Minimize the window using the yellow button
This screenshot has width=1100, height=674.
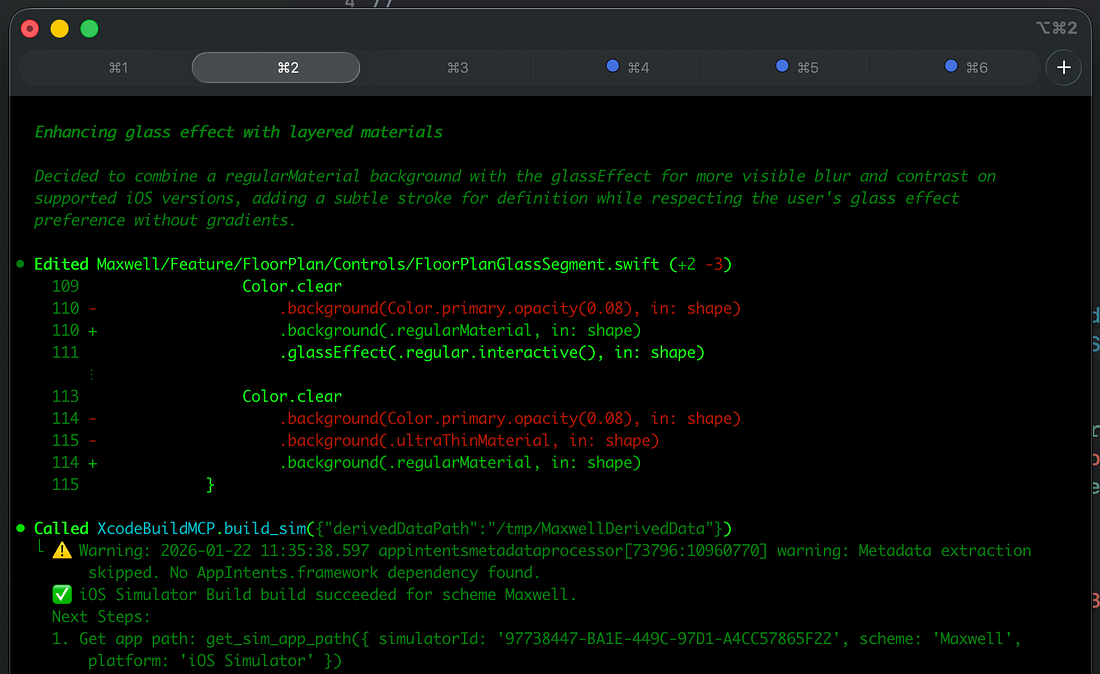pyautogui.click(x=60, y=29)
